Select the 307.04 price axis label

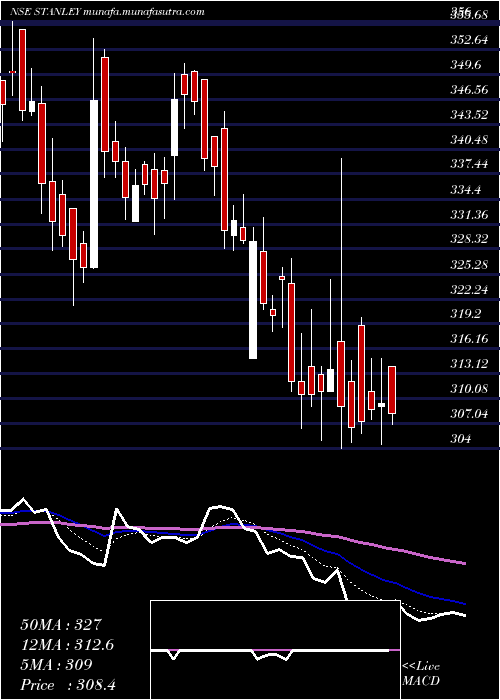coord(469,414)
